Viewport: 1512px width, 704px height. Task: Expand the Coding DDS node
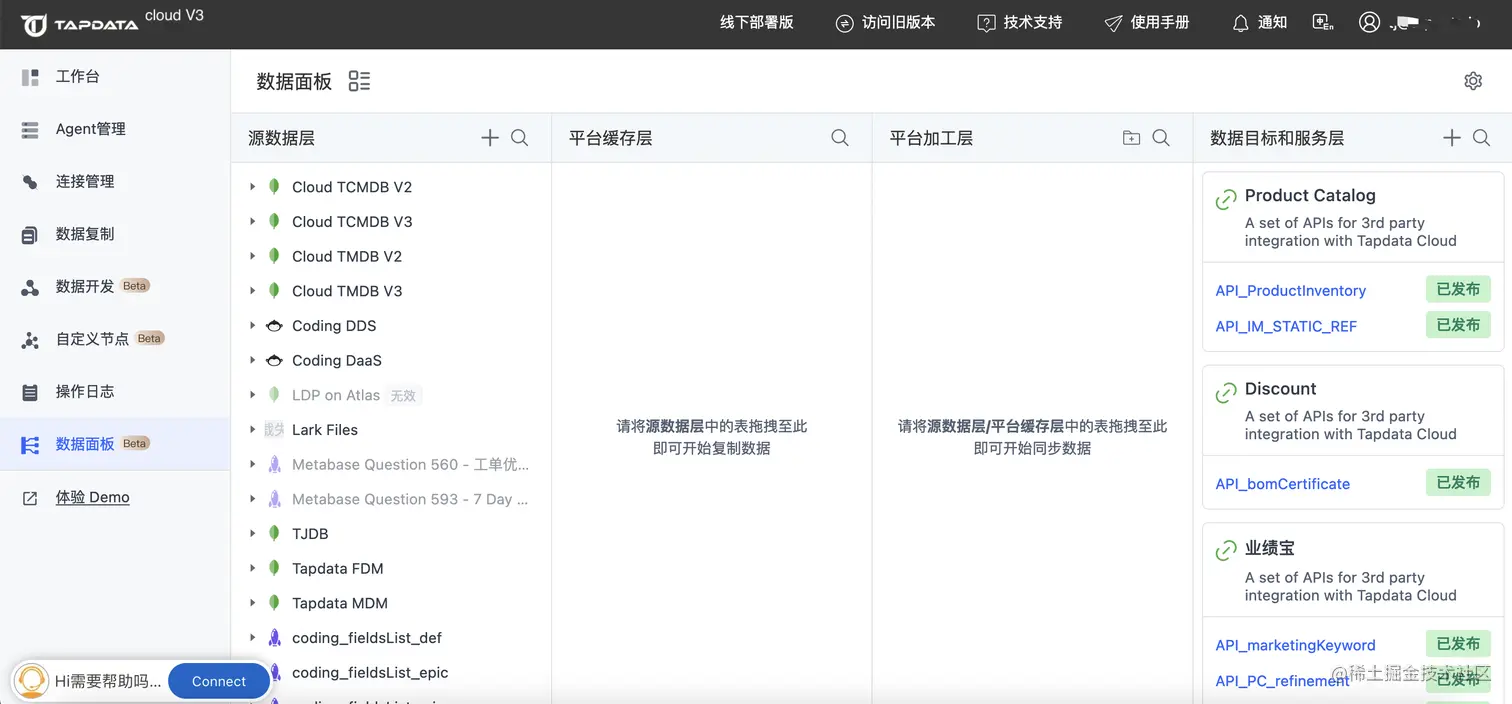click(x=252, y=326)
